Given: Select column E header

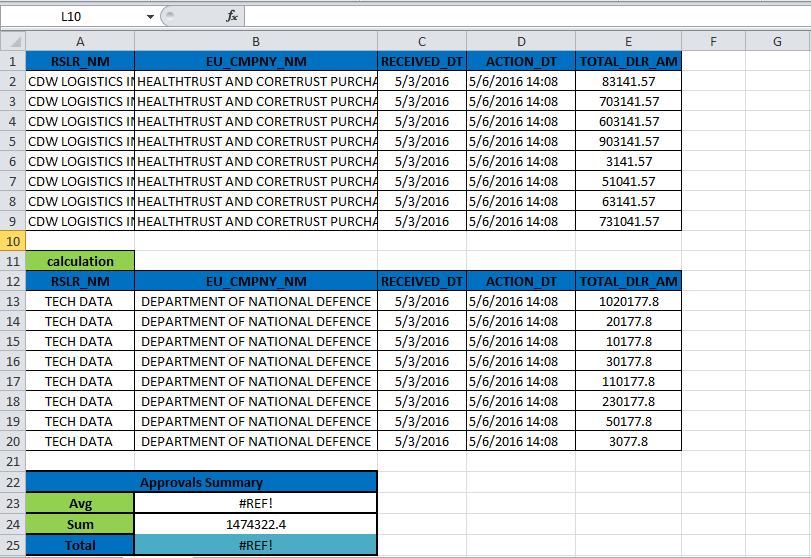Looking at the screenshot, I should (x=628, y=41).
